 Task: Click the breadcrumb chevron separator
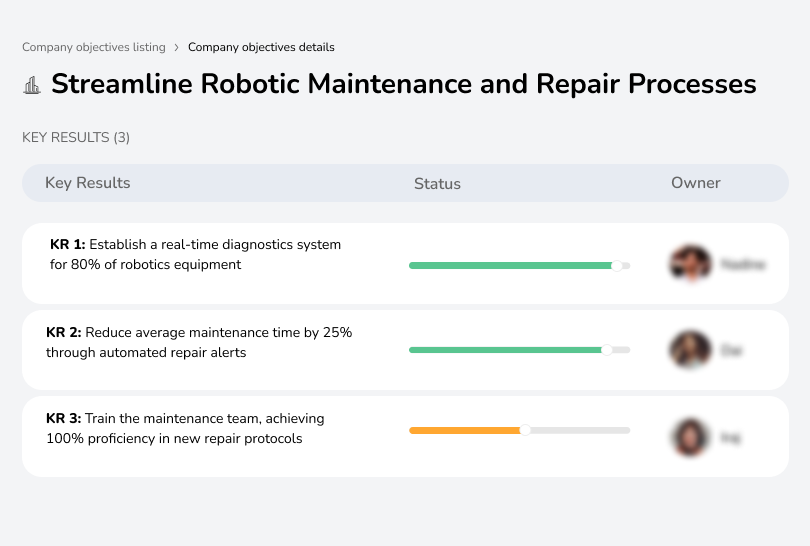[x=177, y=47]
